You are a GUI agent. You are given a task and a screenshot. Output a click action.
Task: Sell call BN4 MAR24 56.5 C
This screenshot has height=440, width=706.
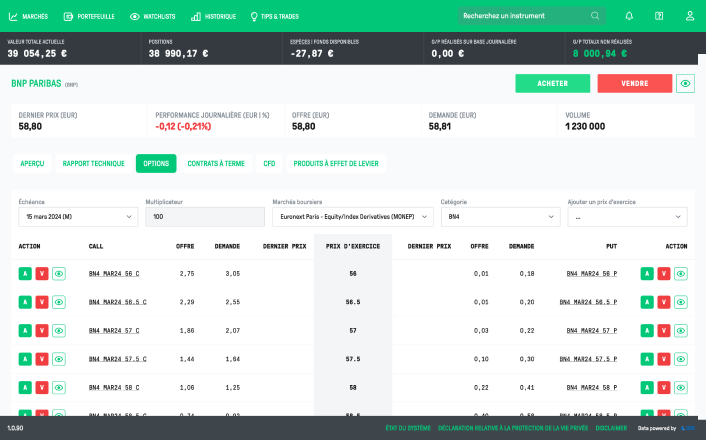tap(42, 302)
